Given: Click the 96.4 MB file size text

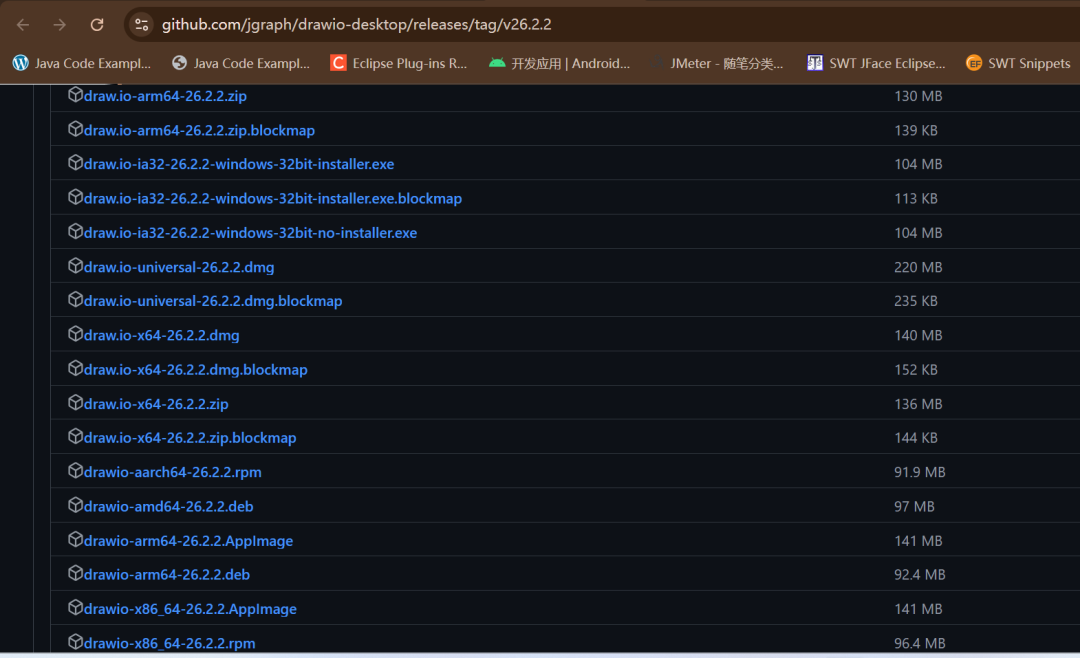Looking at the screenshot, I should pos(920,644).
